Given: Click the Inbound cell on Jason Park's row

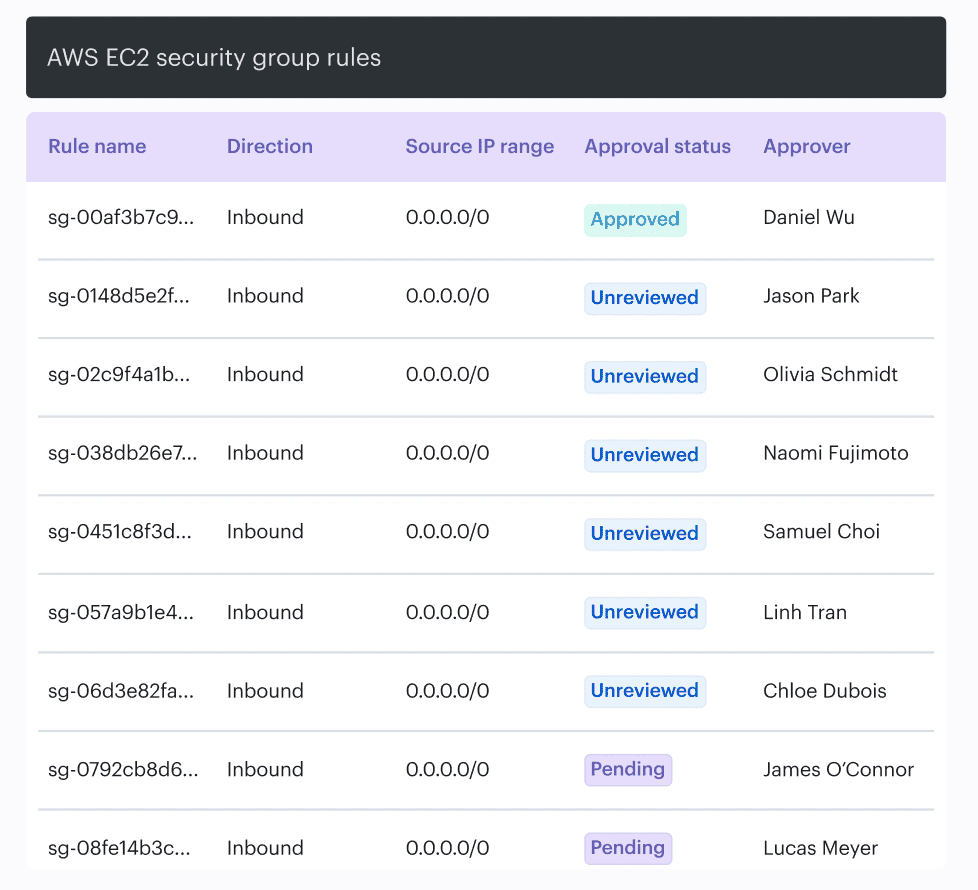Looking at the screenshot, I should point(264,296).
